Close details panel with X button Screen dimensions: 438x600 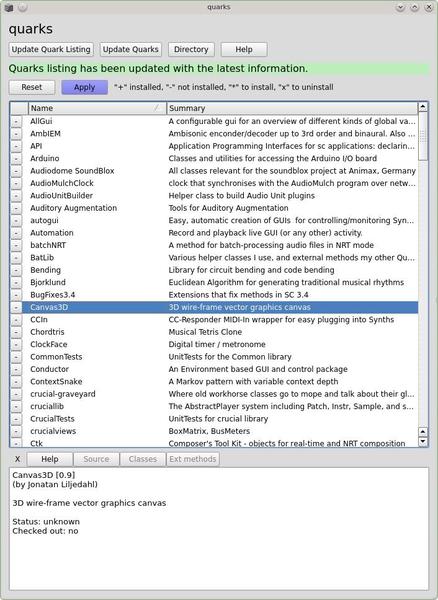pyautogui.click(x=18, y=459)
